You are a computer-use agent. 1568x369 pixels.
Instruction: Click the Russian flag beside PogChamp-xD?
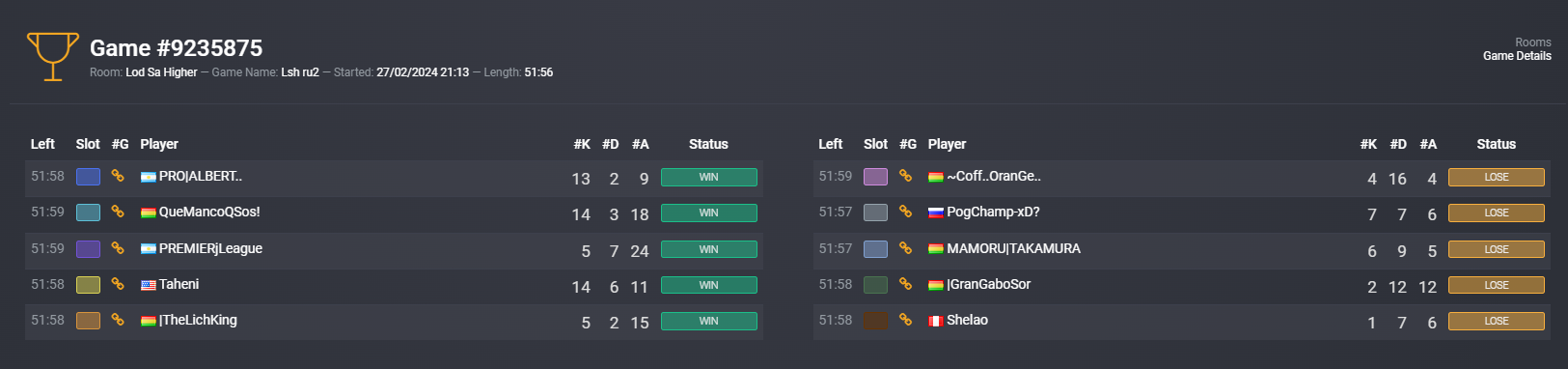pos(936,213)
